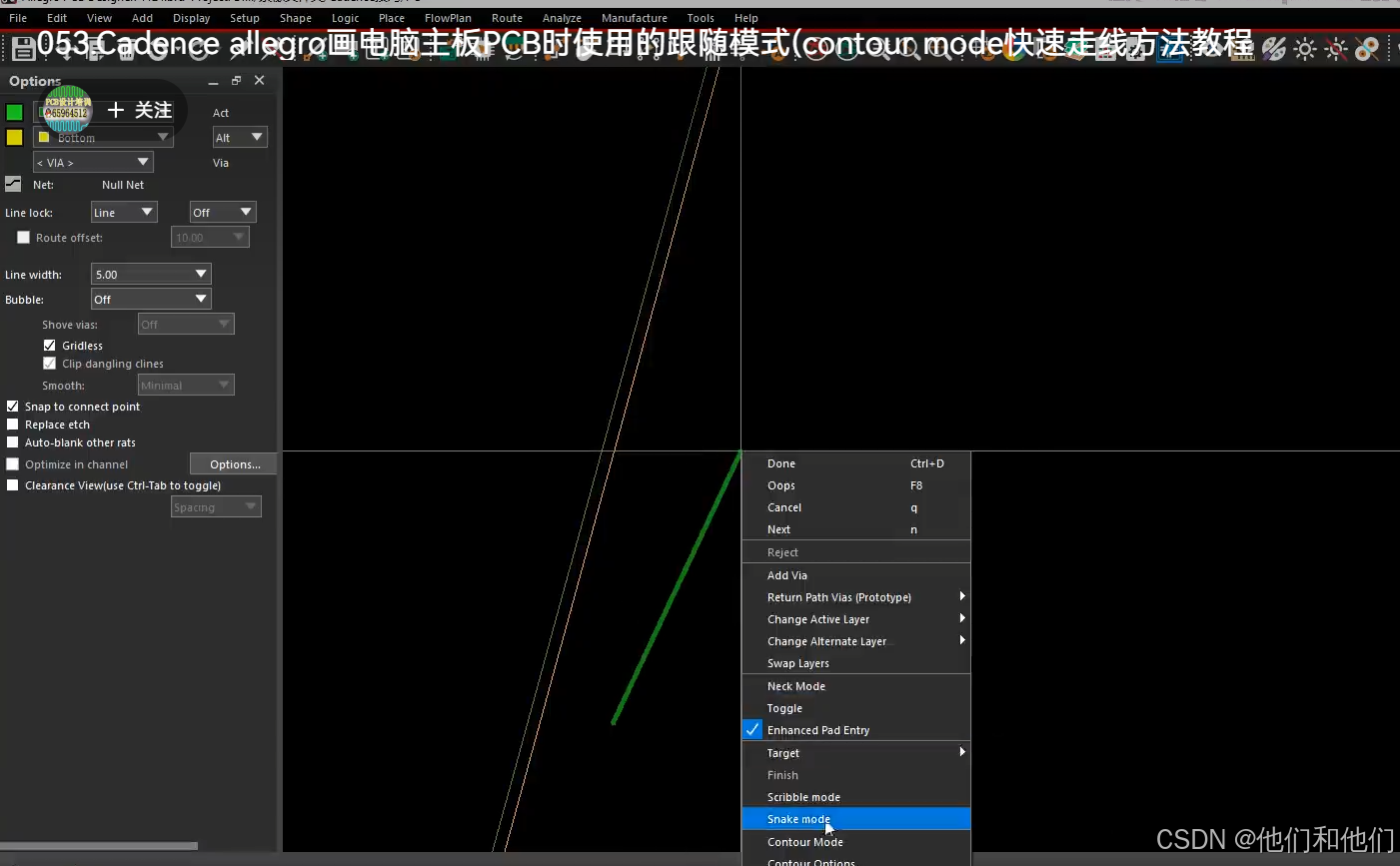Open the Bubble mode dropdown
Viewport: 1400px width, 866px height.
coord(151,299)
